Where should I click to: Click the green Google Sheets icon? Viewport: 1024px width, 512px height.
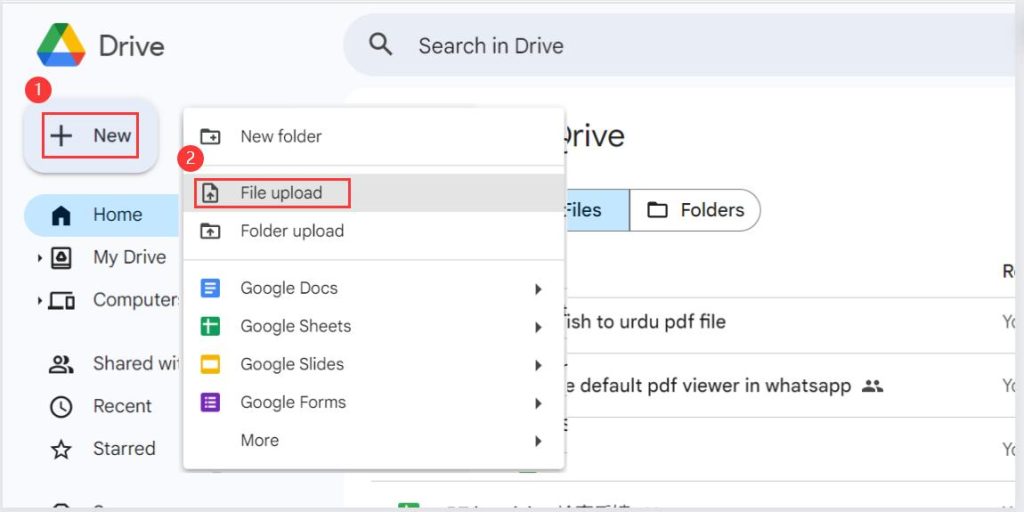pyautogui.click(x=210, y=326)
